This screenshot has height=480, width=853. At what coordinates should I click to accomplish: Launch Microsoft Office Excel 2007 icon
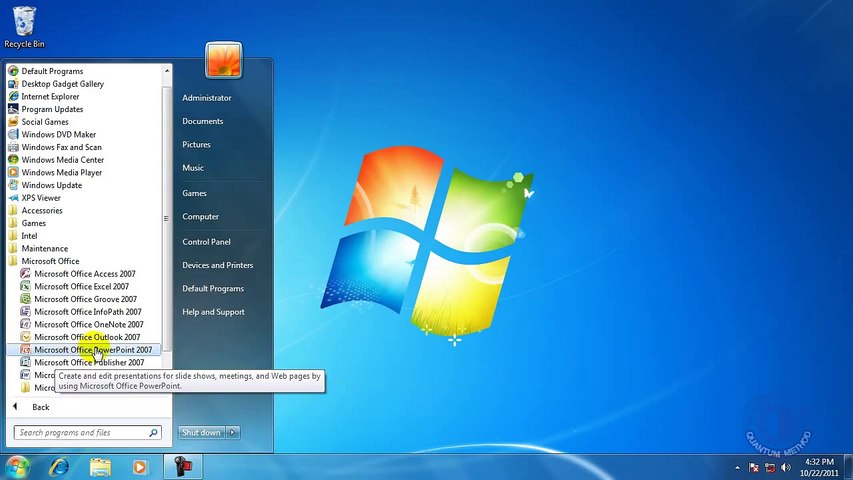pyautogui.click(x=25, y=286)
